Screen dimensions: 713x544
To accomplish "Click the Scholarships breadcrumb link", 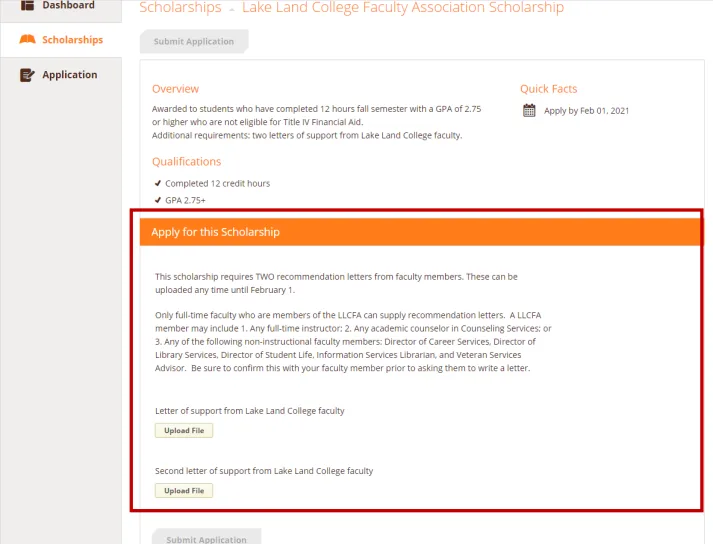I will 180,7.
